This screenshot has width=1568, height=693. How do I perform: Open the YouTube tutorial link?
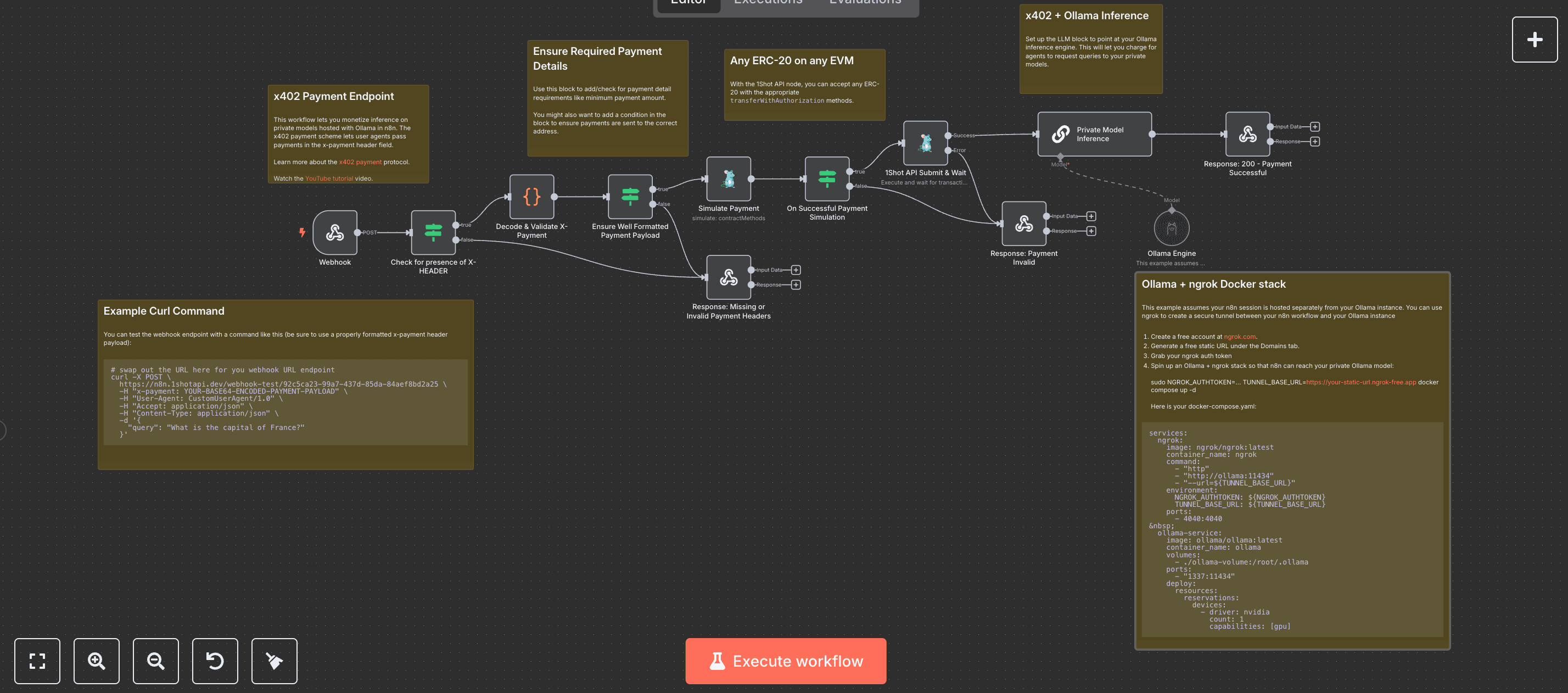click(x=329, y=178)
